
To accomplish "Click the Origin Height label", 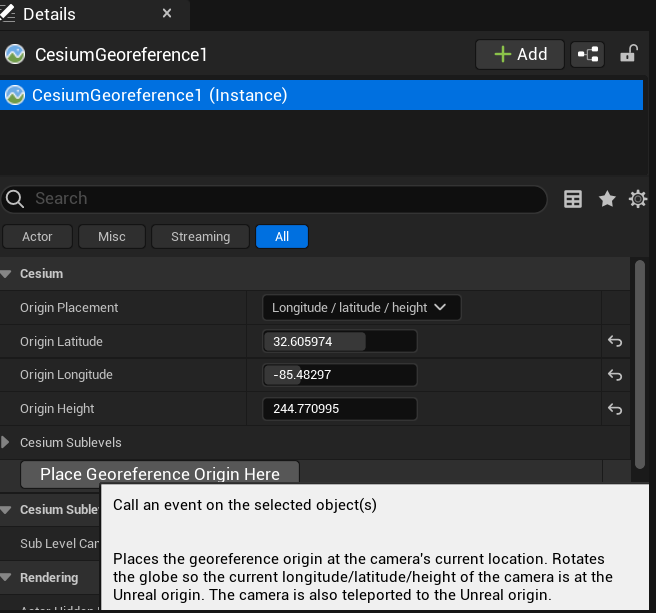I will 57,409.
